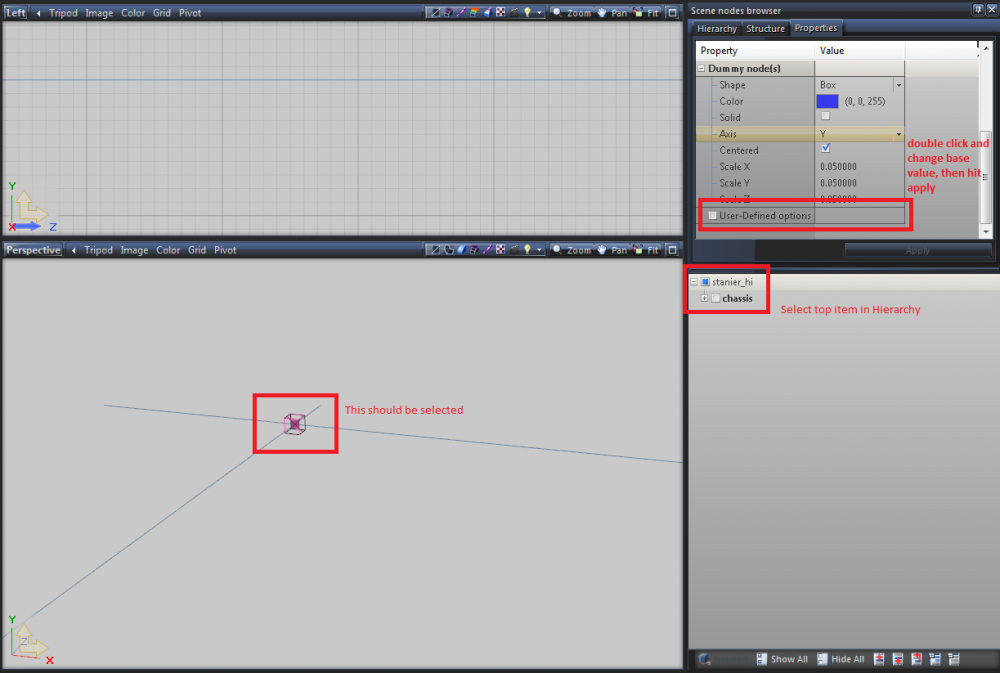Select wireframe display in Left viewport toolbar

tap(435, 13)
